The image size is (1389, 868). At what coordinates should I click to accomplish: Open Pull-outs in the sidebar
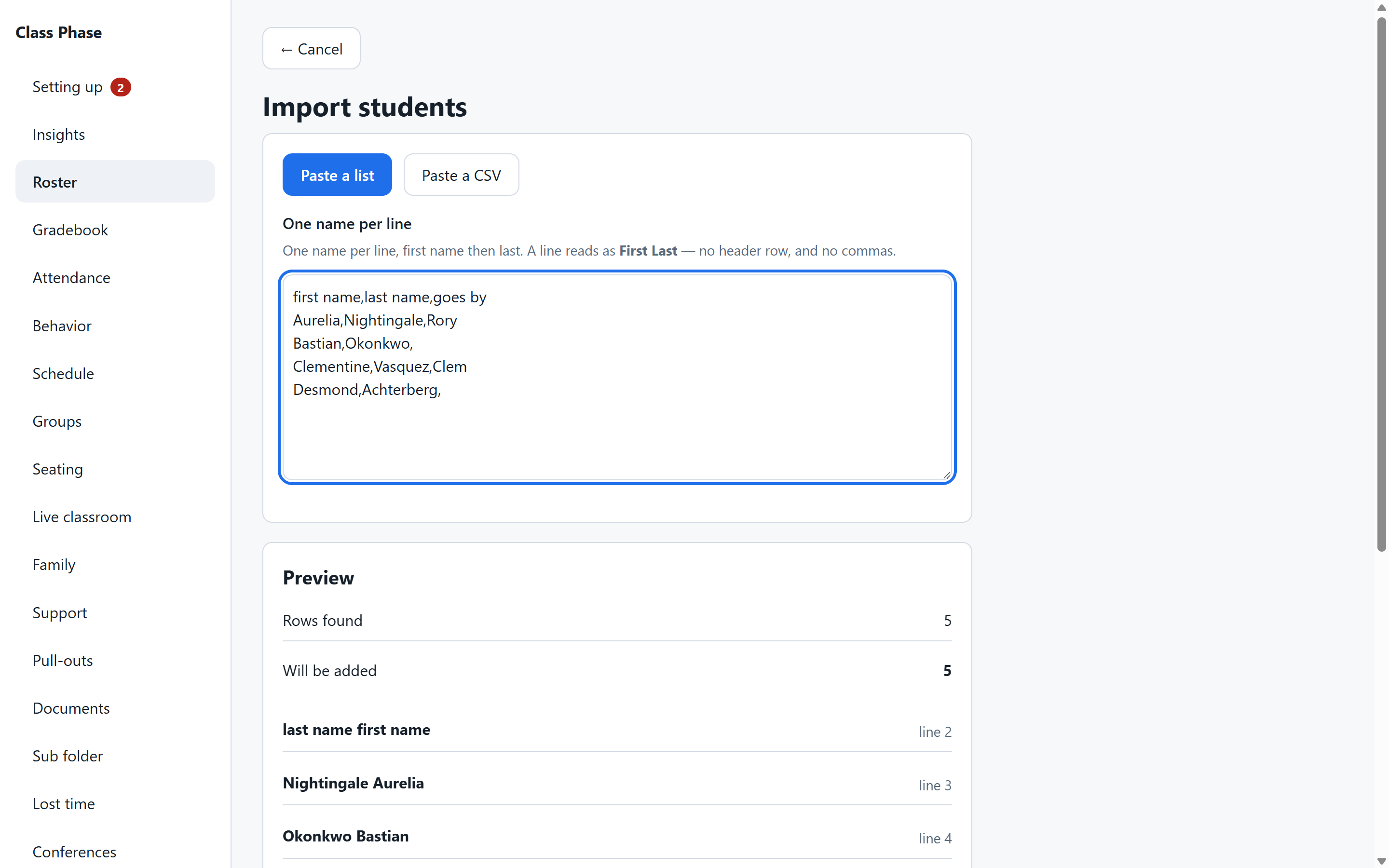click(115, 660)
